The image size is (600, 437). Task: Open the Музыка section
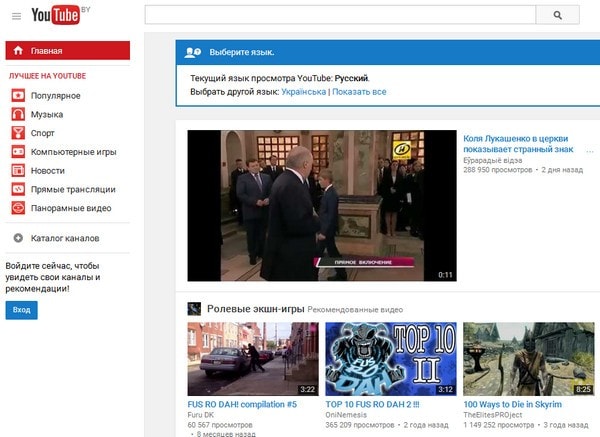[47, 114]
